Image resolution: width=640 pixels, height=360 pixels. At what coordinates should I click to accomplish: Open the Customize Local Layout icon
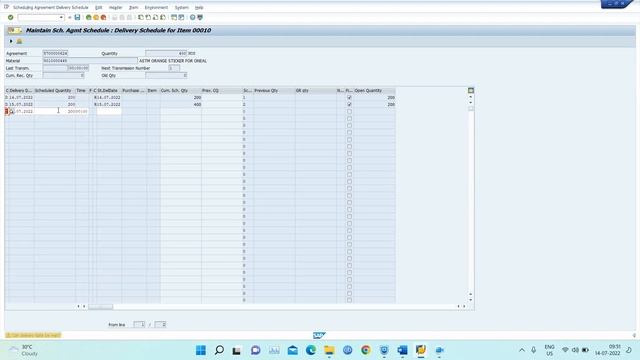point(200,18)
